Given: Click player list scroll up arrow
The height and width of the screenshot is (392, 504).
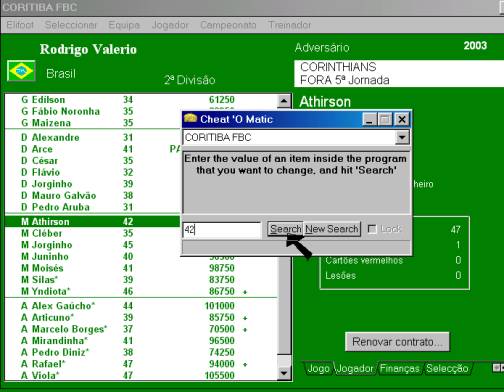Looking at the screenshot, I should [284, 101].
